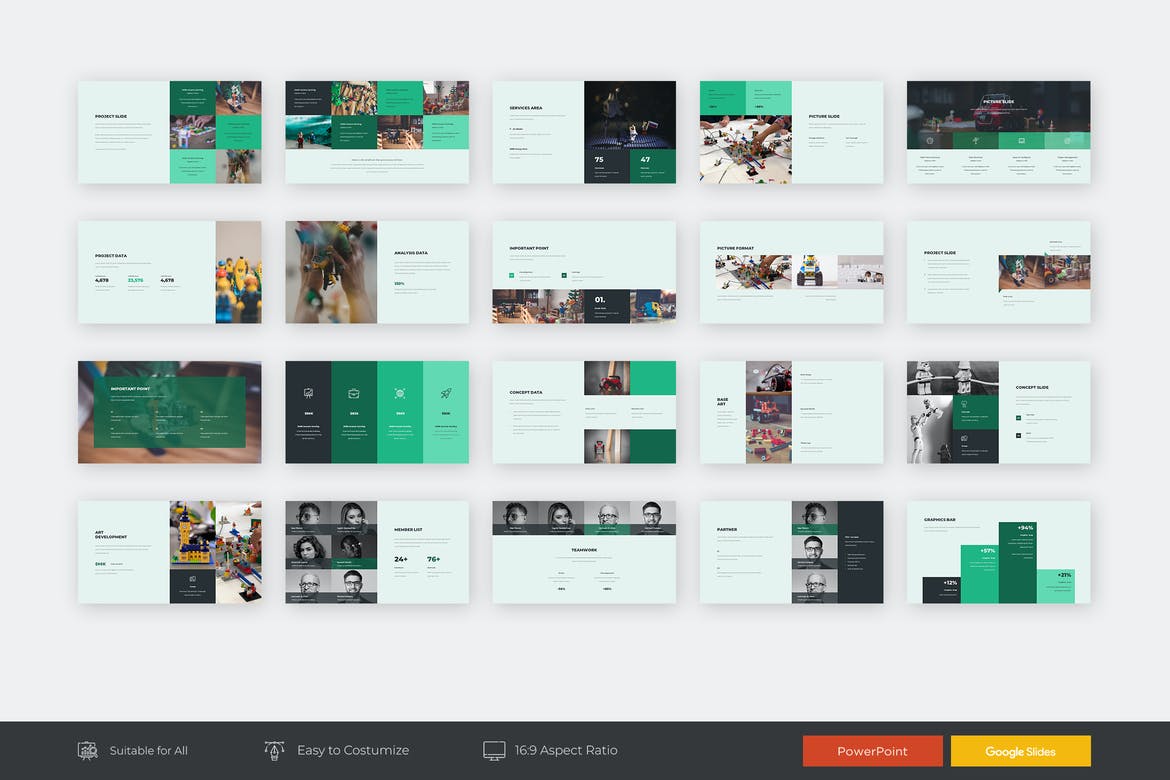The width and height of the screenshot is (1170, 780).
Task: Click the 16:9 Aspect Ratio label
Action: [566, 750]
